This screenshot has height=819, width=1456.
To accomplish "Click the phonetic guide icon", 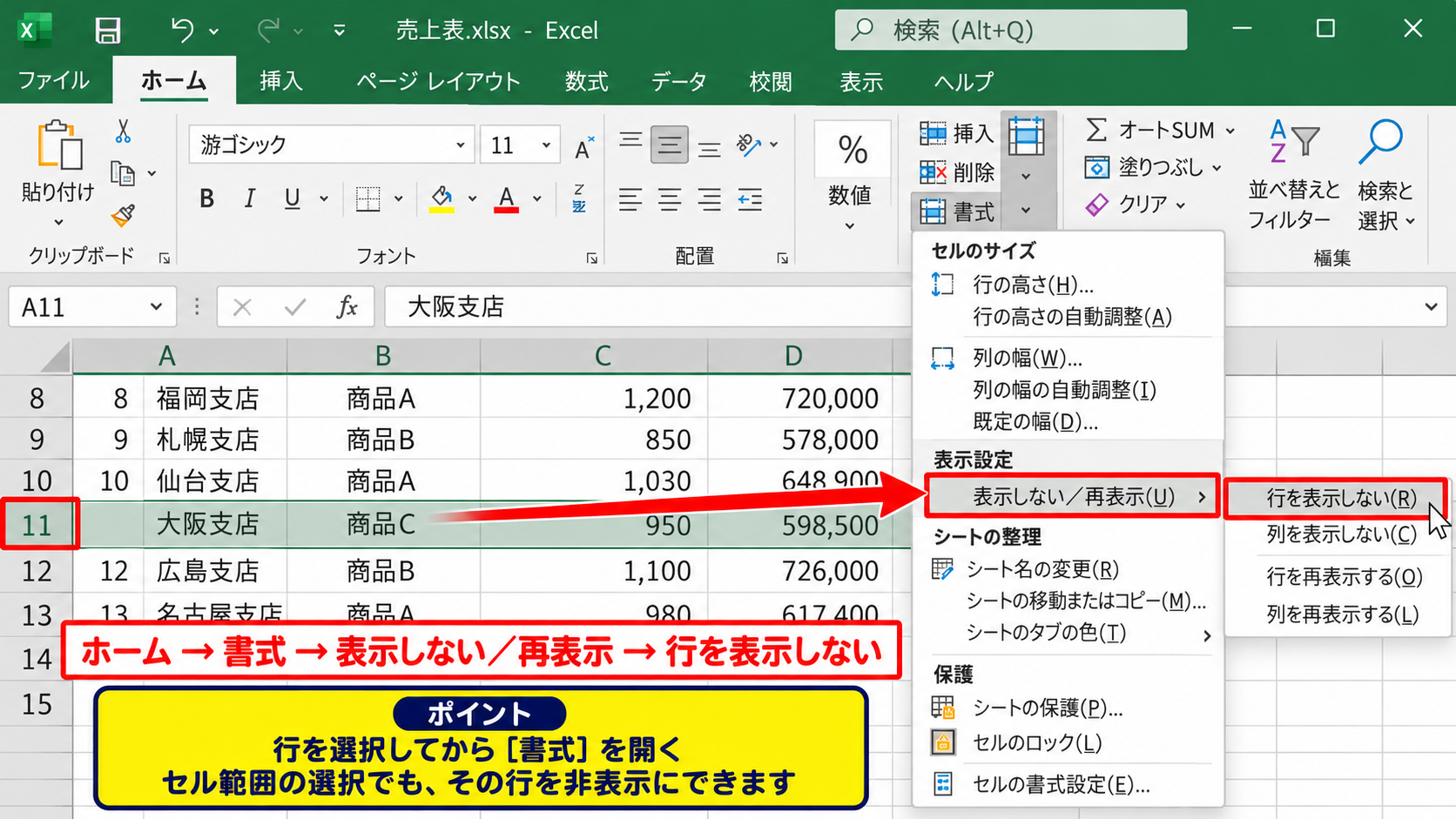I will [x=579, y=198].
